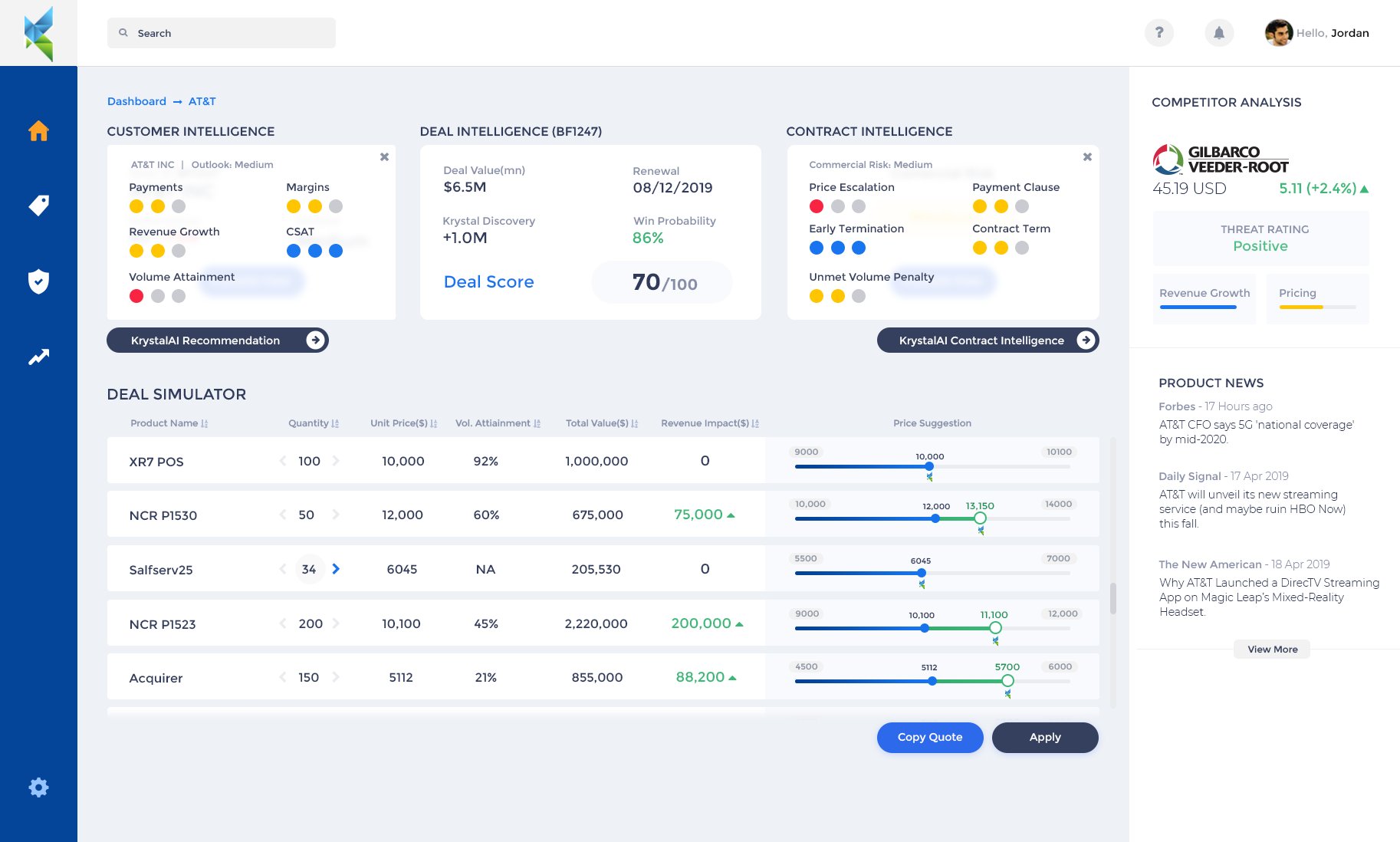Increase quantity for NCR P1530
This screenshot has height=842, width=1400.
point(336,515)
